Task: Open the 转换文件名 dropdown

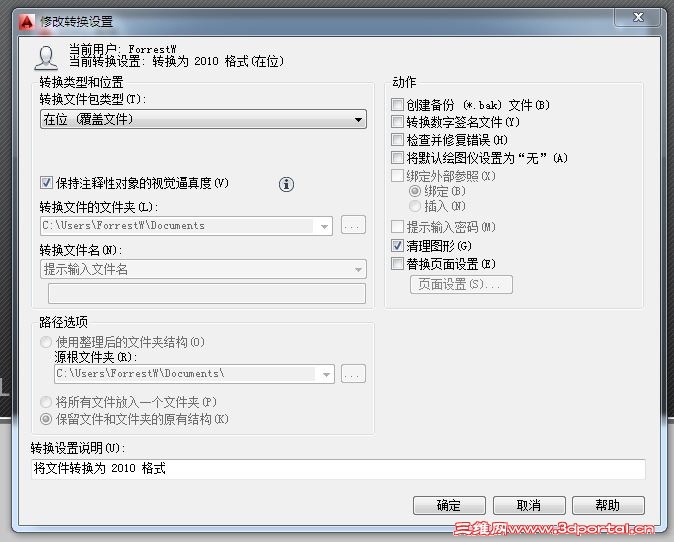Action: pos(203,269)
